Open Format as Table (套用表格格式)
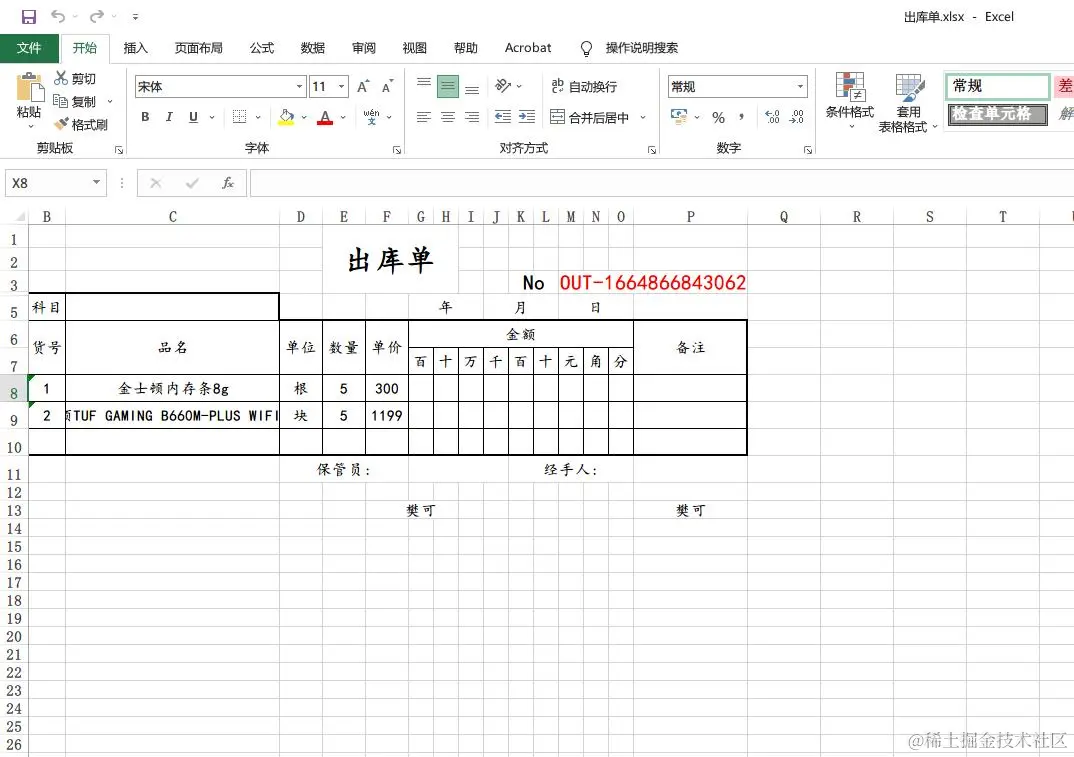Screen dimensions: 1074x757 [908, 103]
